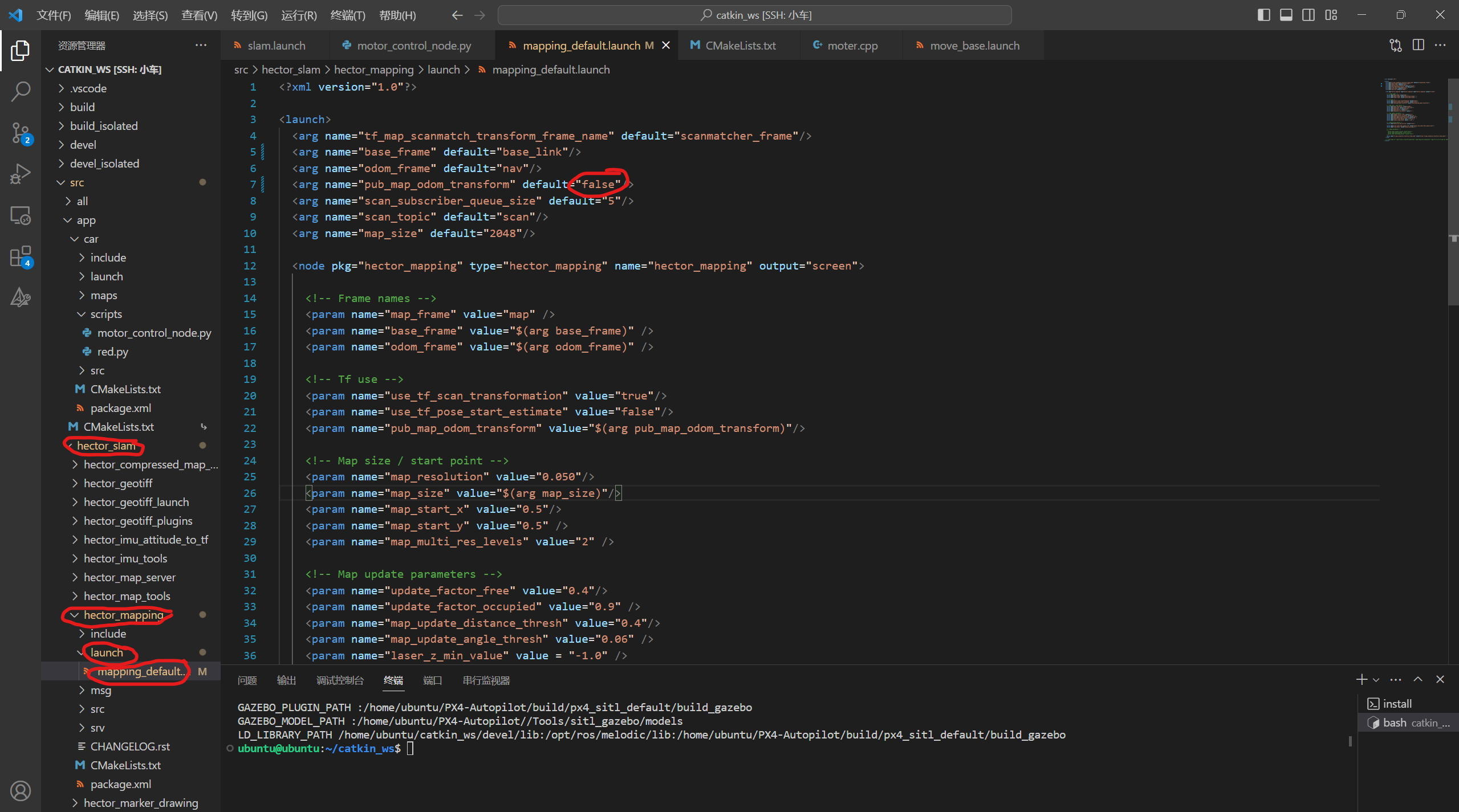
Task: Expand the hector_geotiff folder
Action: (x=117, y=483)
